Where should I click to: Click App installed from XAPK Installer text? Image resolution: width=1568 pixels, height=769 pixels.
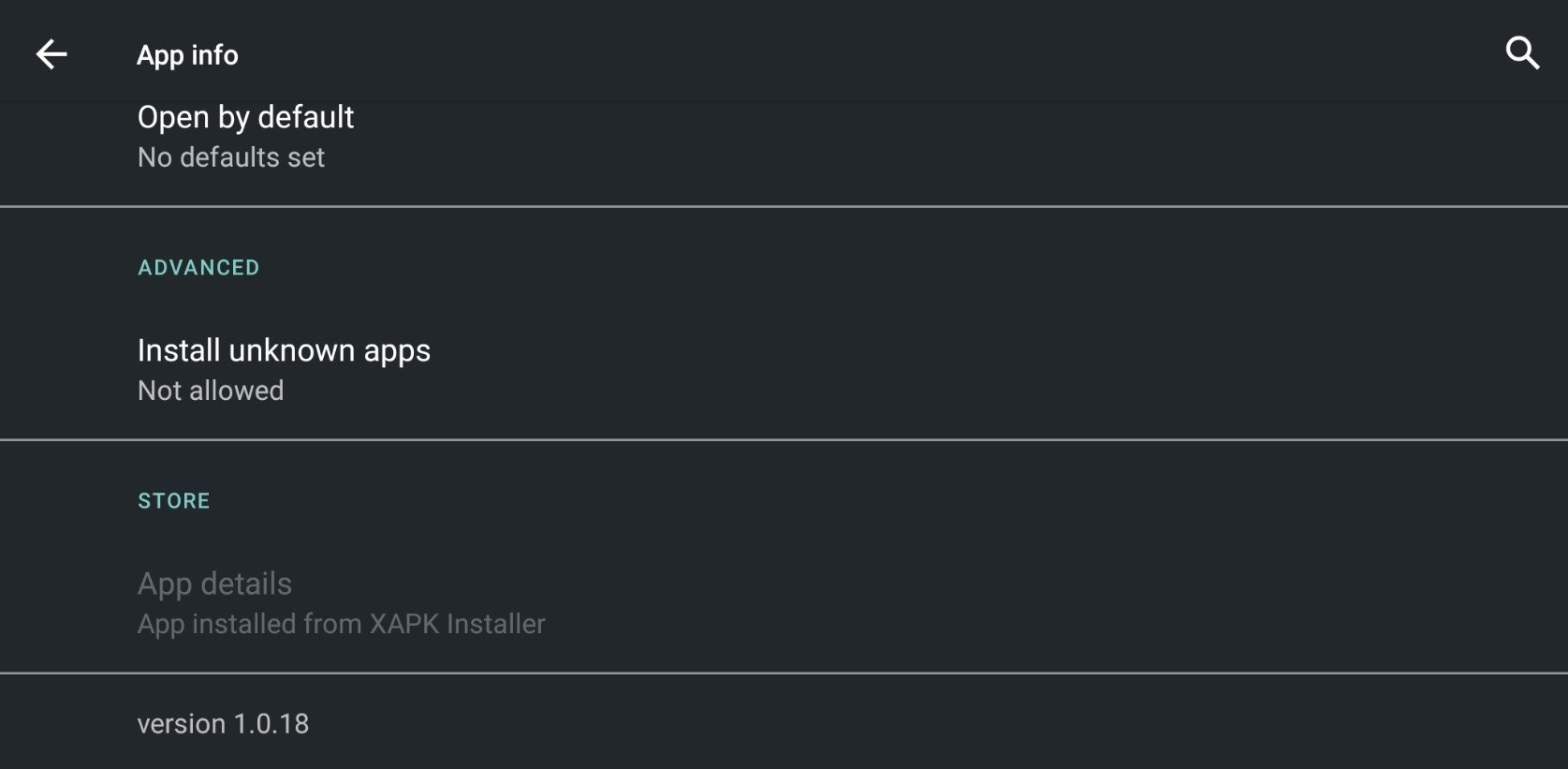click(341, 624)
